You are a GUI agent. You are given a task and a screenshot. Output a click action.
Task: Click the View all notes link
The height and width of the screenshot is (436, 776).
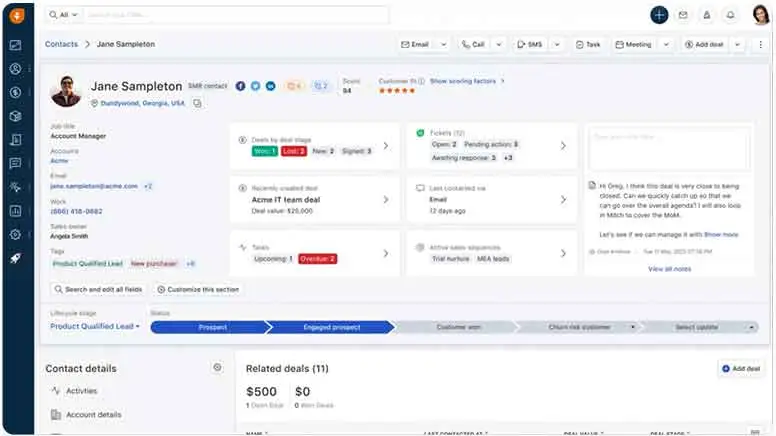pyautogui.click(x=668, y=269)
